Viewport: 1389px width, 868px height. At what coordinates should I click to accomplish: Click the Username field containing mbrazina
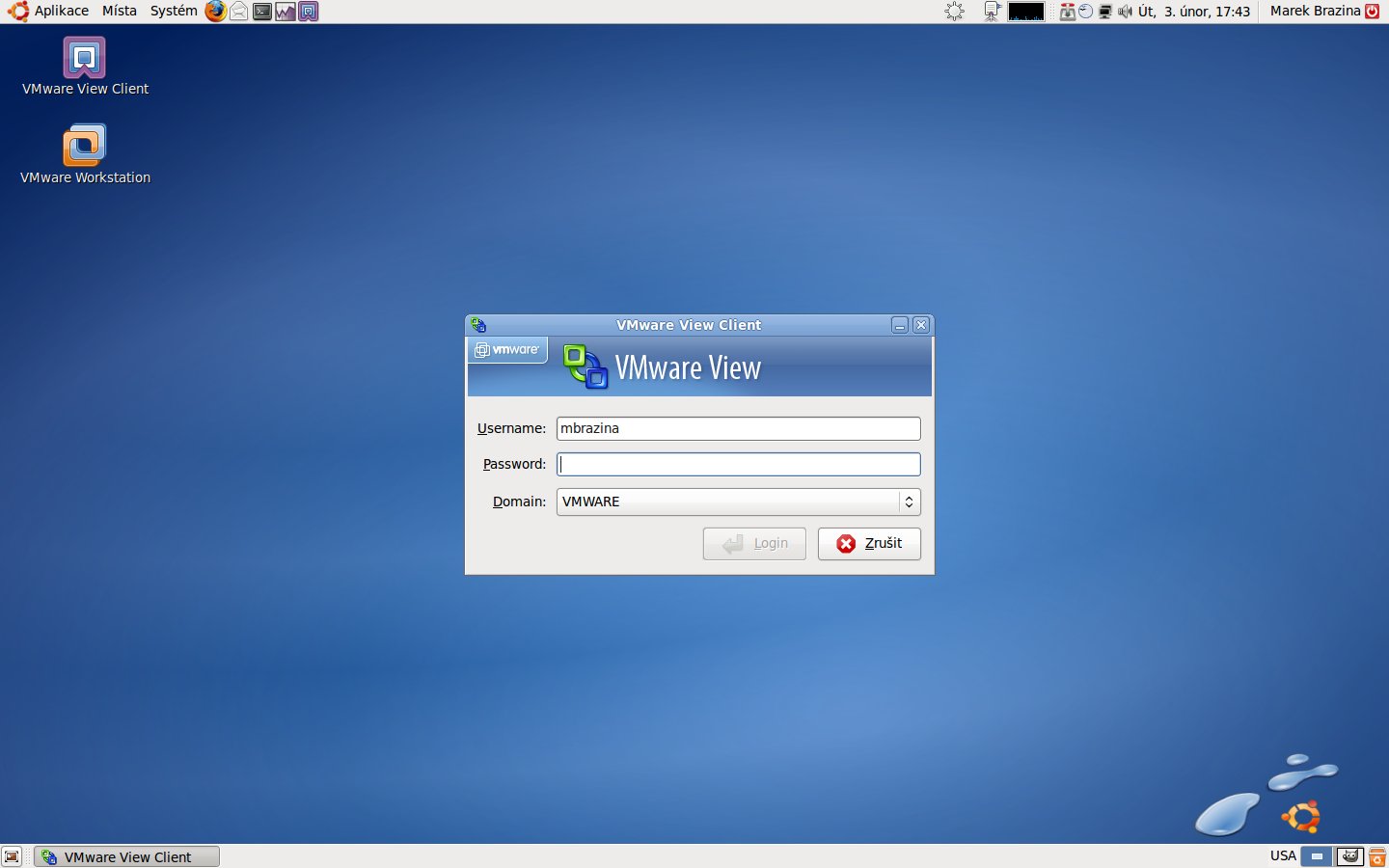[739, 428]
